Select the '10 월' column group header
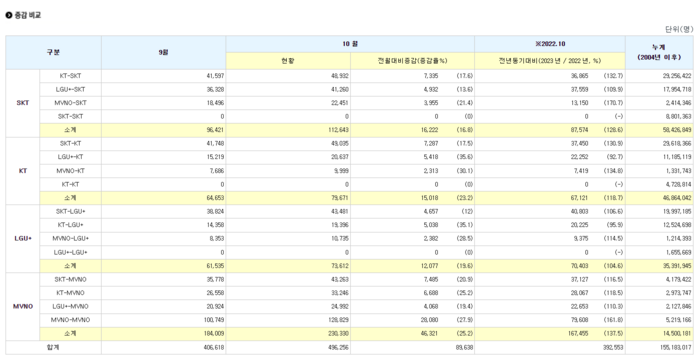The height and width of the screenshot is (363, 700). coord(350,44)
